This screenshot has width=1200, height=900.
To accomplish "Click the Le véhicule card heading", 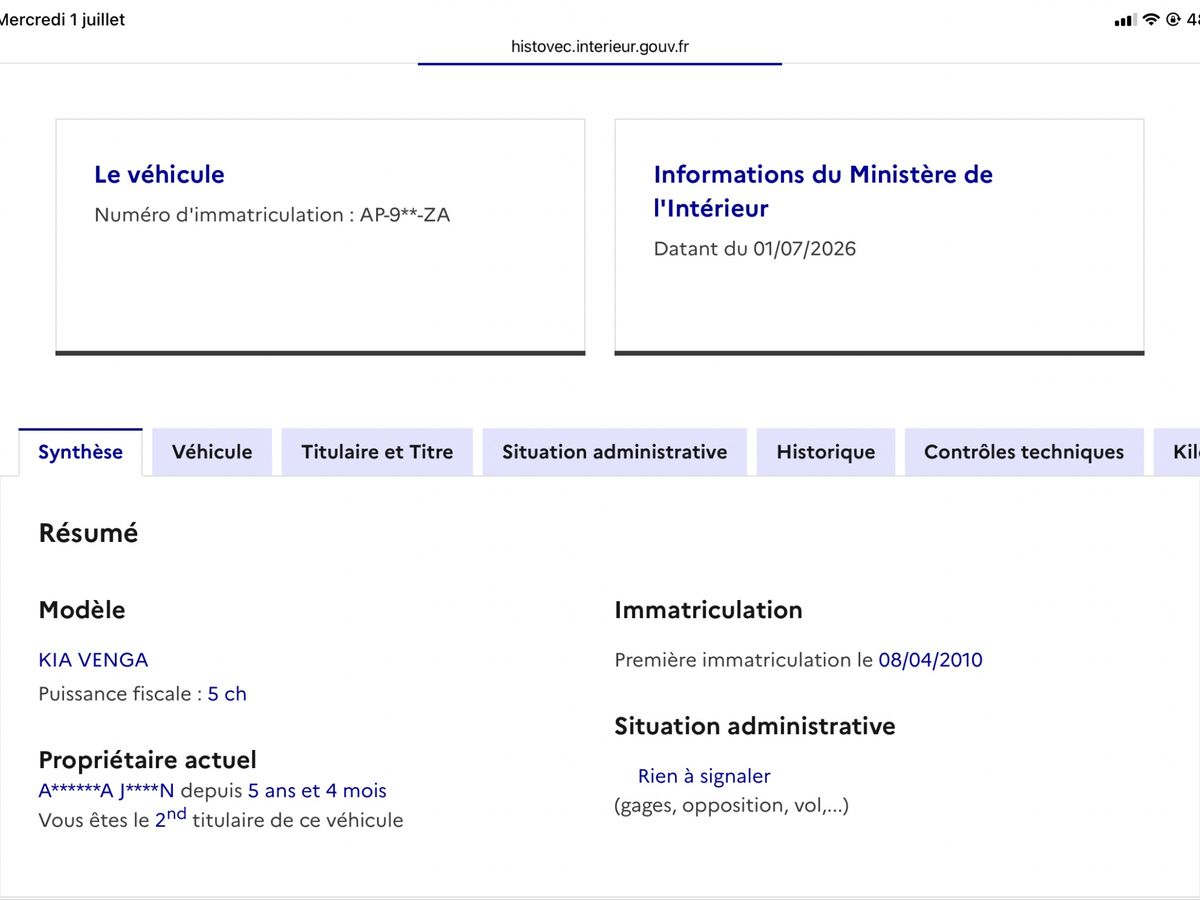I will point(159,174).
